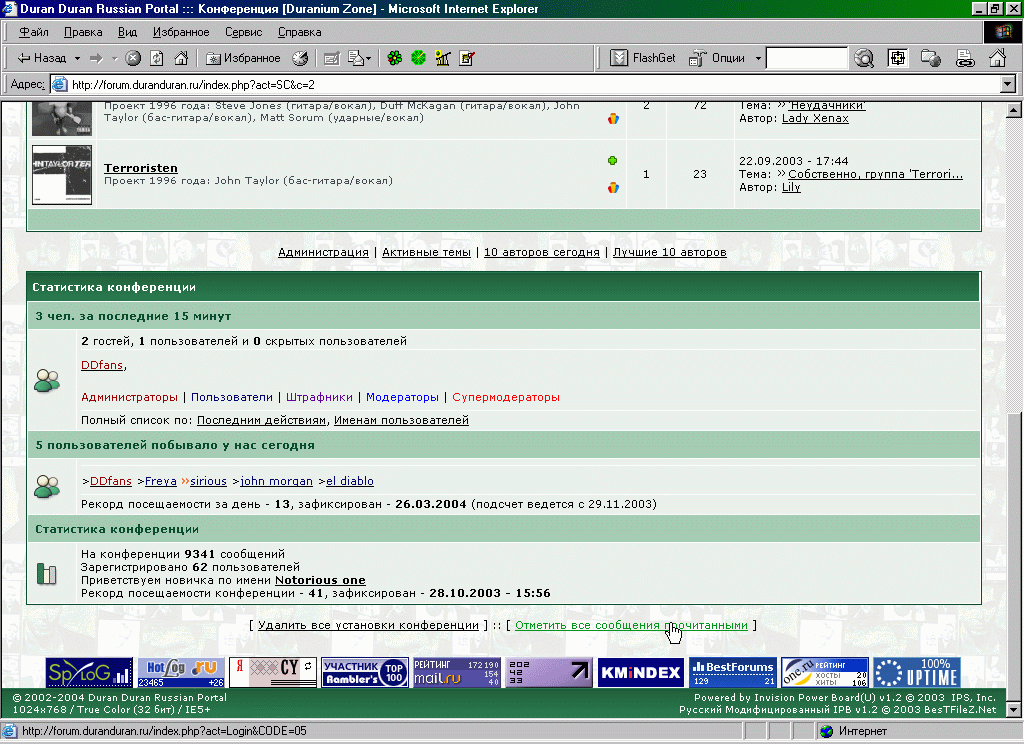Viewport: 1024px width, 744px height.
Task: Go to Home page via house icon
Action: [x=181, y=58]
